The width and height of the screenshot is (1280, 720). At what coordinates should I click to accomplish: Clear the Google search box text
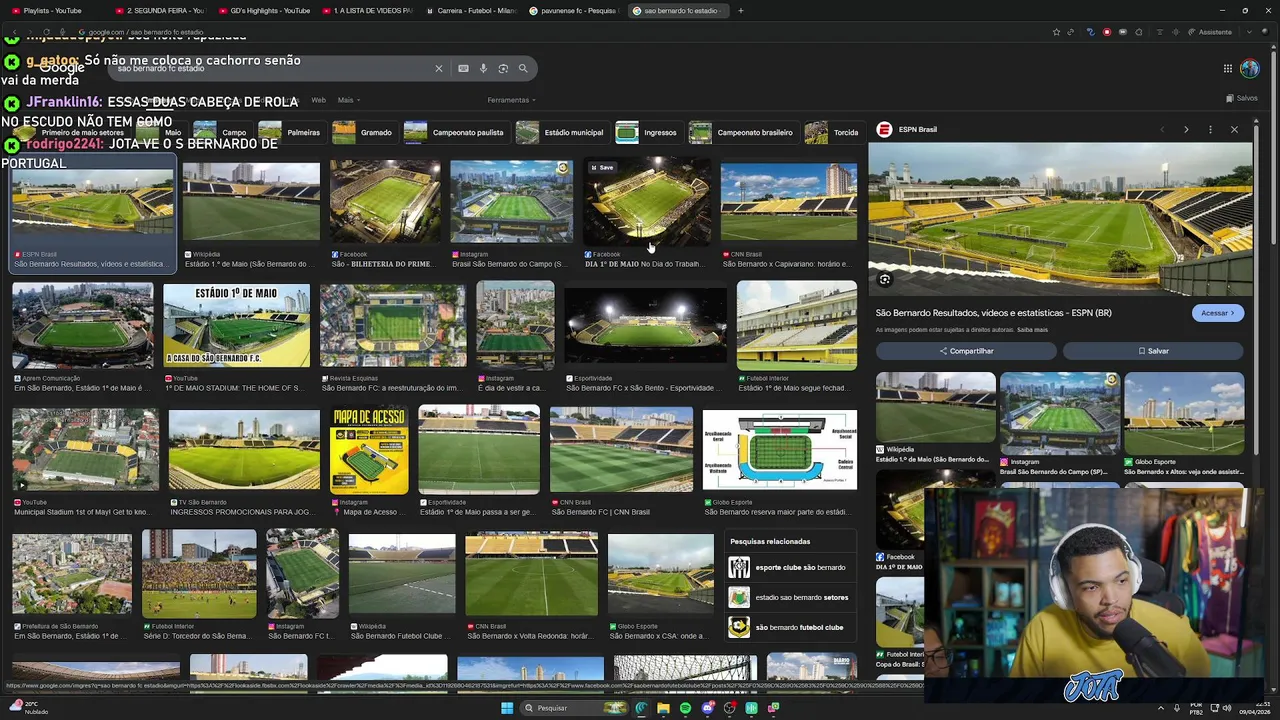pyautogui.click(x=438, y=68)
